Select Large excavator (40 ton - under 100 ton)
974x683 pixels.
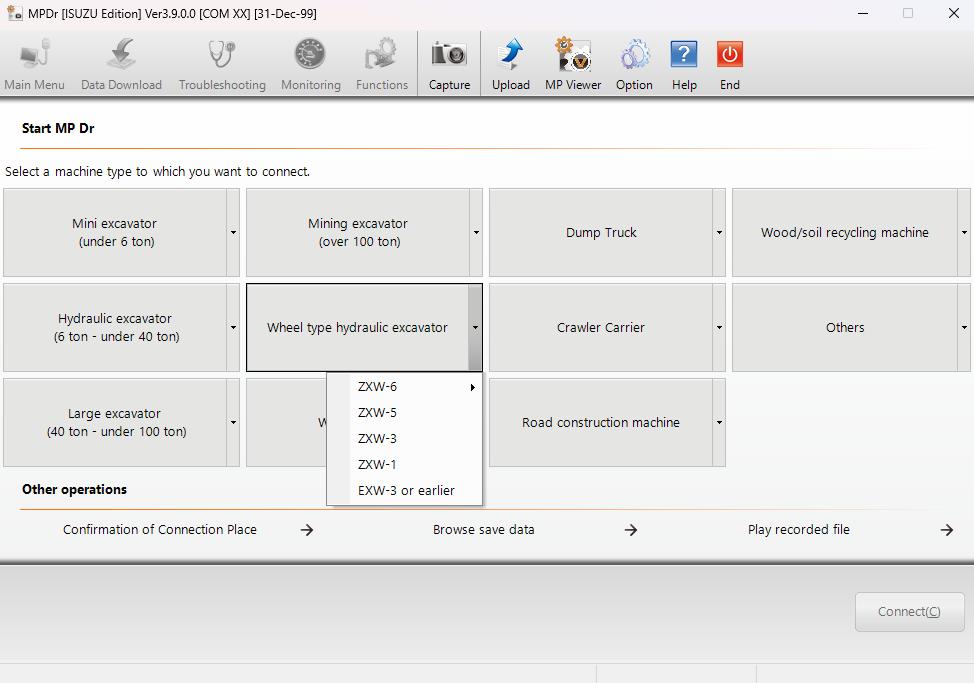click(x=115, y=422)
